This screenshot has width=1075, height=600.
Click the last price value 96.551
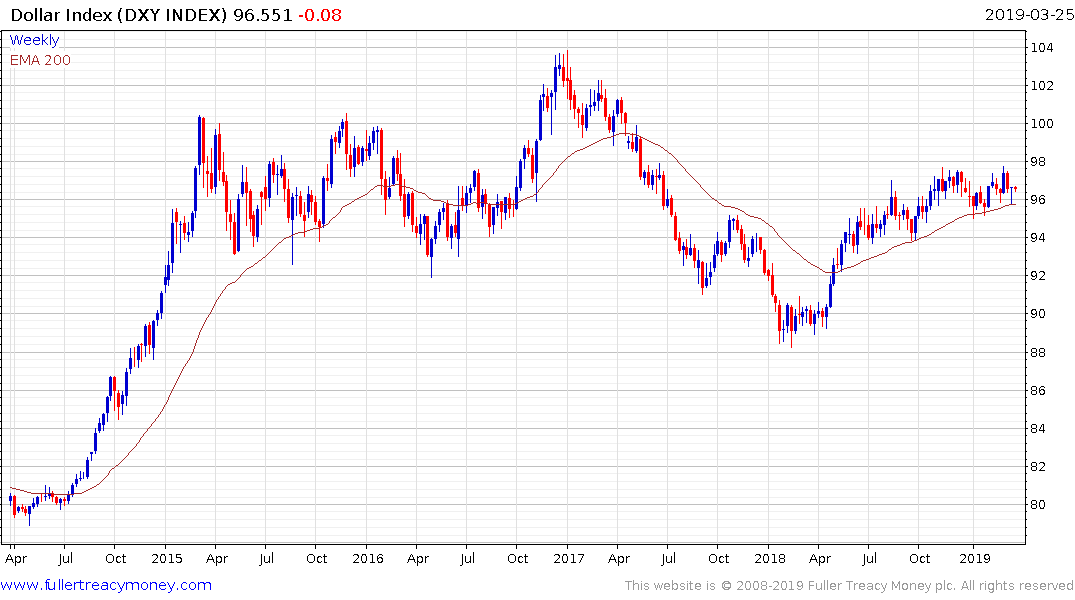[x=263, y=15]
